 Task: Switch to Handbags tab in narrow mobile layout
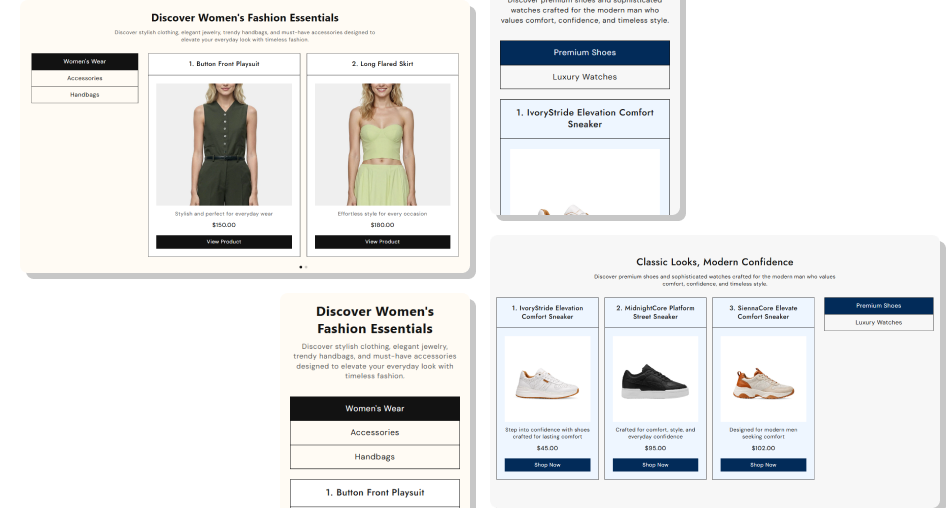coord(374,457)
